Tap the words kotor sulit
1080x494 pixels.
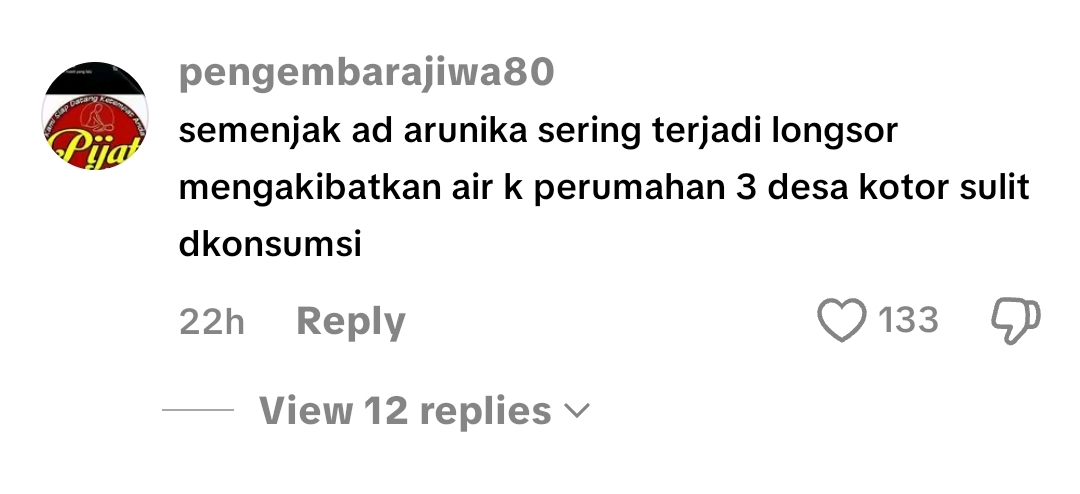[944, 187]
